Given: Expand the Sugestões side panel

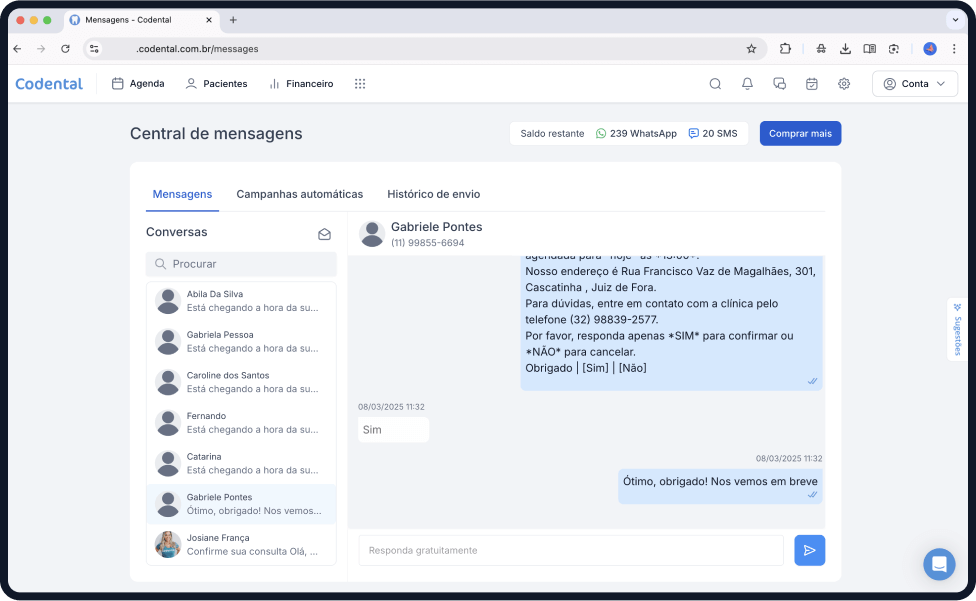Looking at the screenshot, I should pos(956,329).
